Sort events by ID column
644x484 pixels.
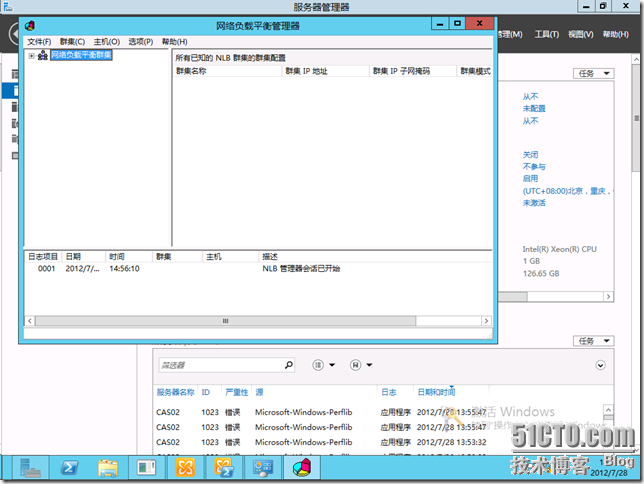(x=206, y=392)
